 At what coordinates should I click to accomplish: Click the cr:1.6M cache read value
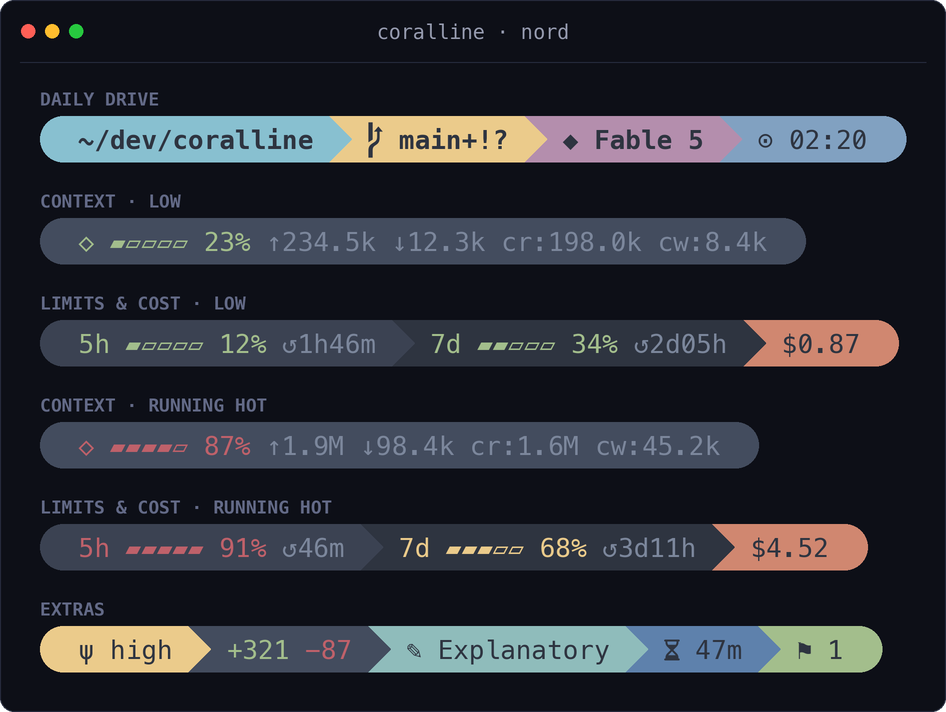pyautogui.click(x=525, y=447)
